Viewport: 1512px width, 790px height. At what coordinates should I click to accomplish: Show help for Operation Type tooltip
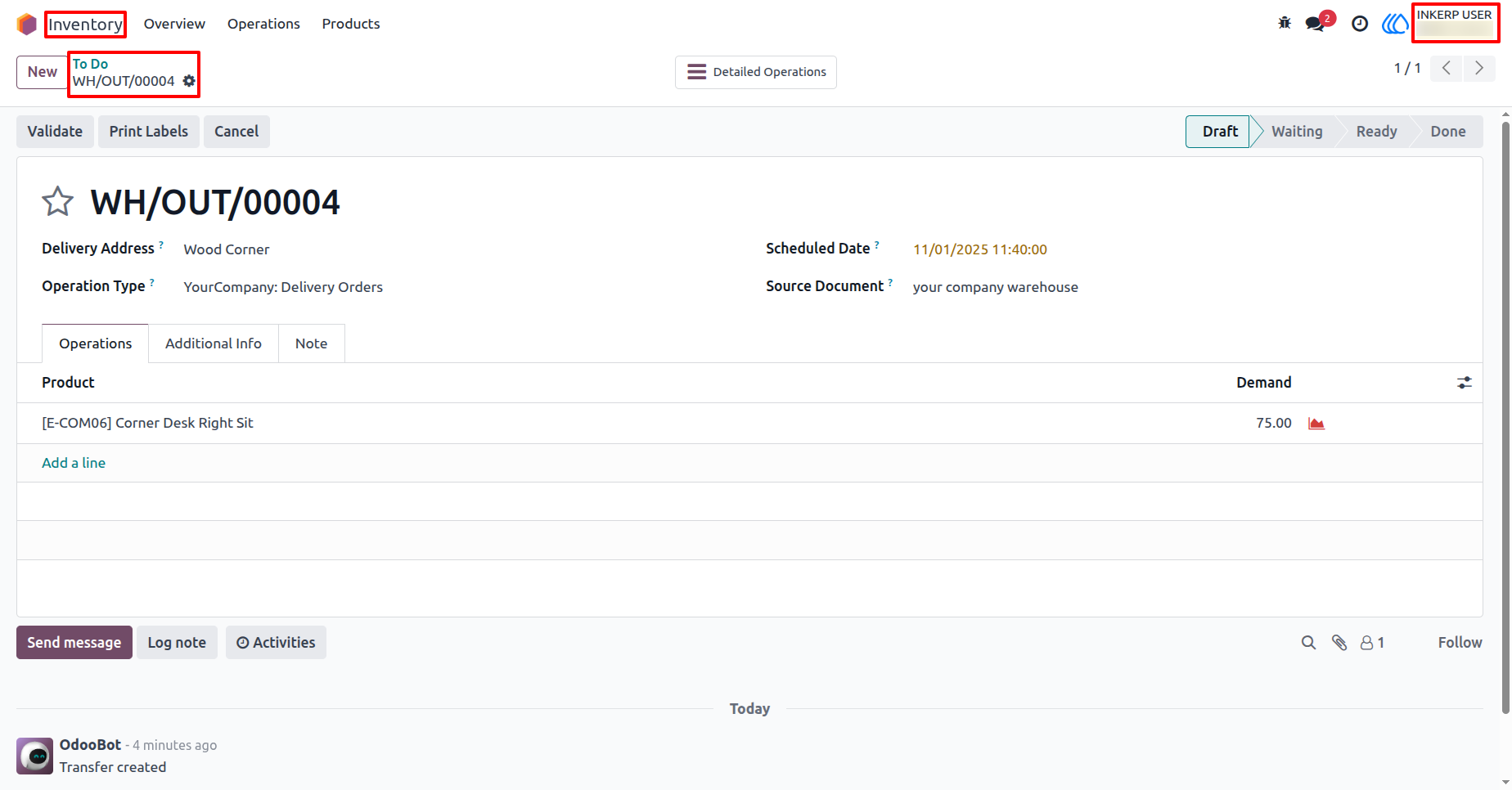pos(152,281)
